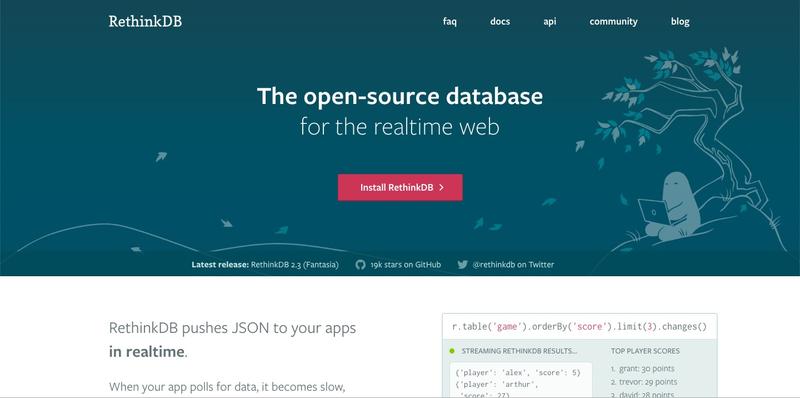800x398 pixels.
Task: Select the 'trevor: 29 points' row
Action: tap(644, 382)
